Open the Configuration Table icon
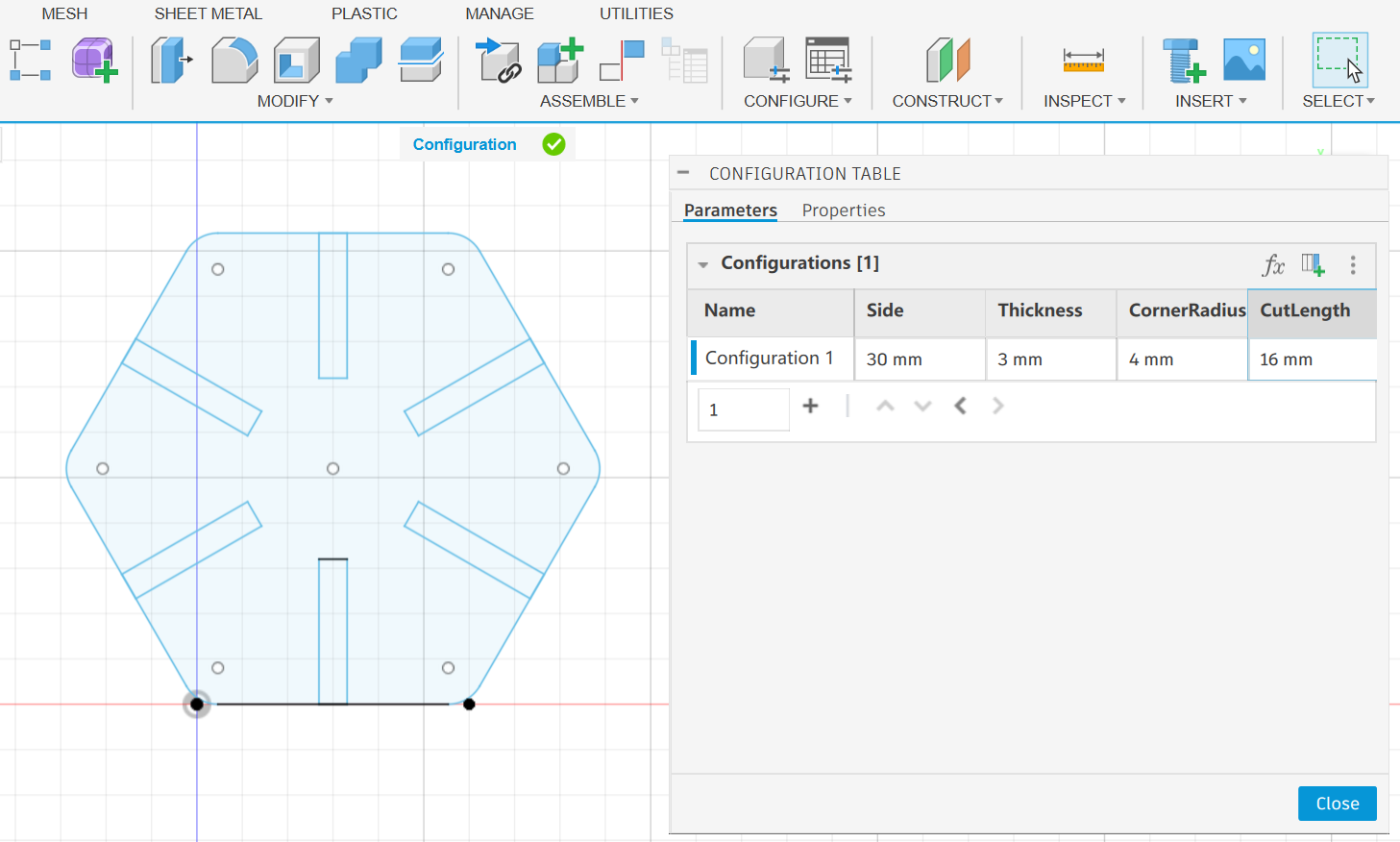 point(828,60)
